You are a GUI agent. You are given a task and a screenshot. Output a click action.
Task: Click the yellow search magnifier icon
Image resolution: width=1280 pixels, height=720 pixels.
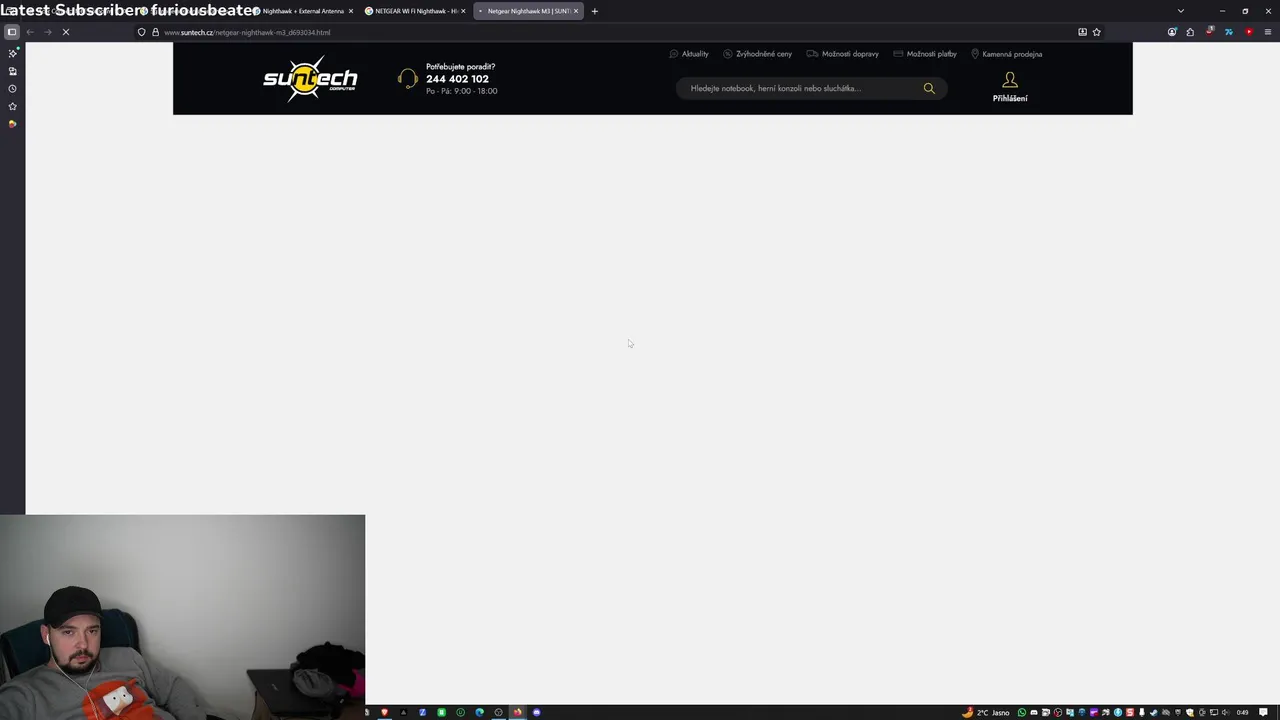pos(929,88)
